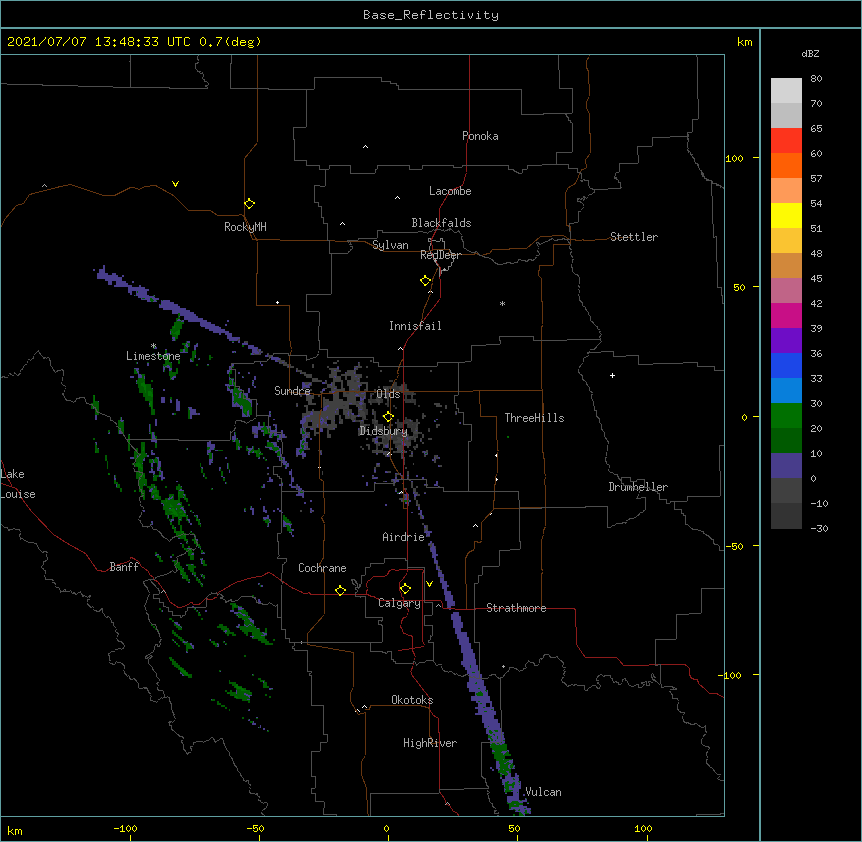
Task: Select the slate purple legend swatch above 0
Action: click(786, 466)
